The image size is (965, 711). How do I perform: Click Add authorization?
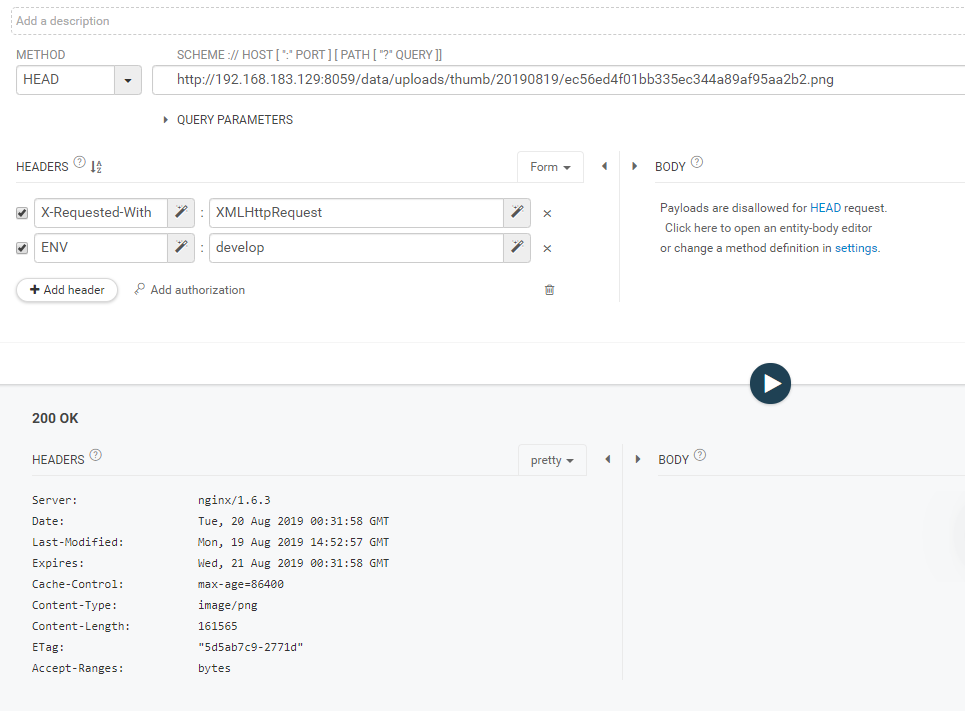190,290
